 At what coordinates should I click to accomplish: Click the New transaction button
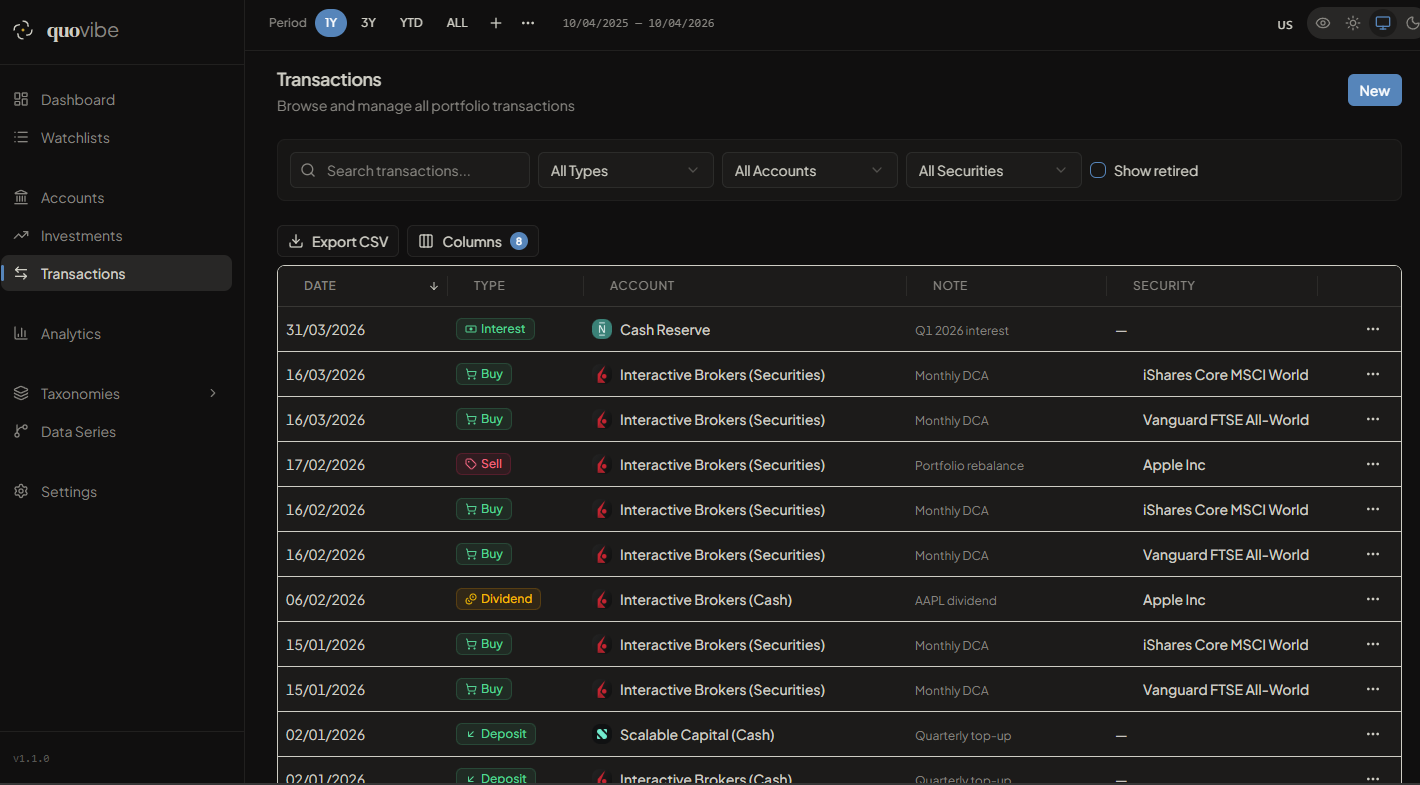(x=1374, y=90)
